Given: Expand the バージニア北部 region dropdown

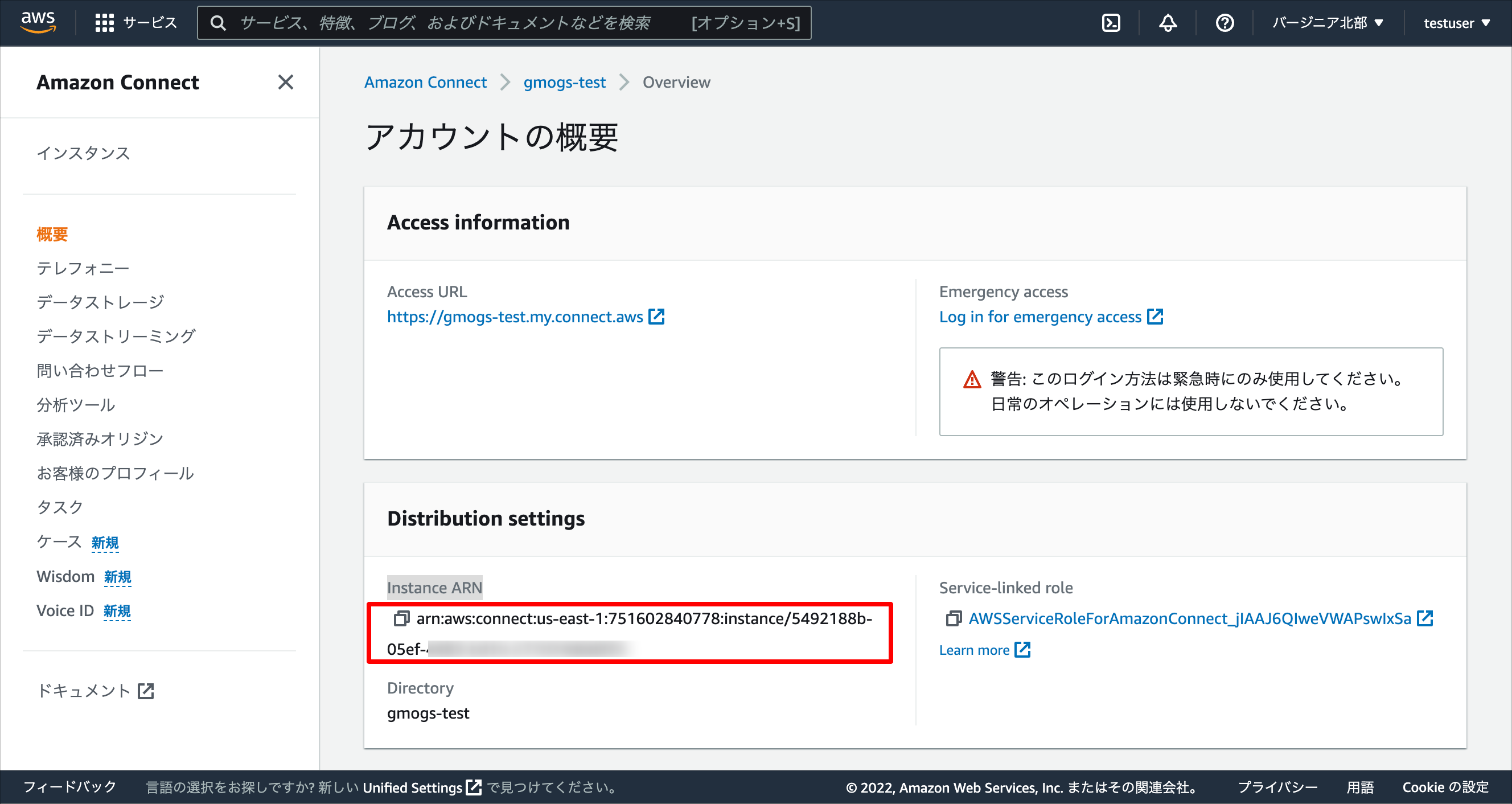Looking at the screenshot, I should point(1328,23).
